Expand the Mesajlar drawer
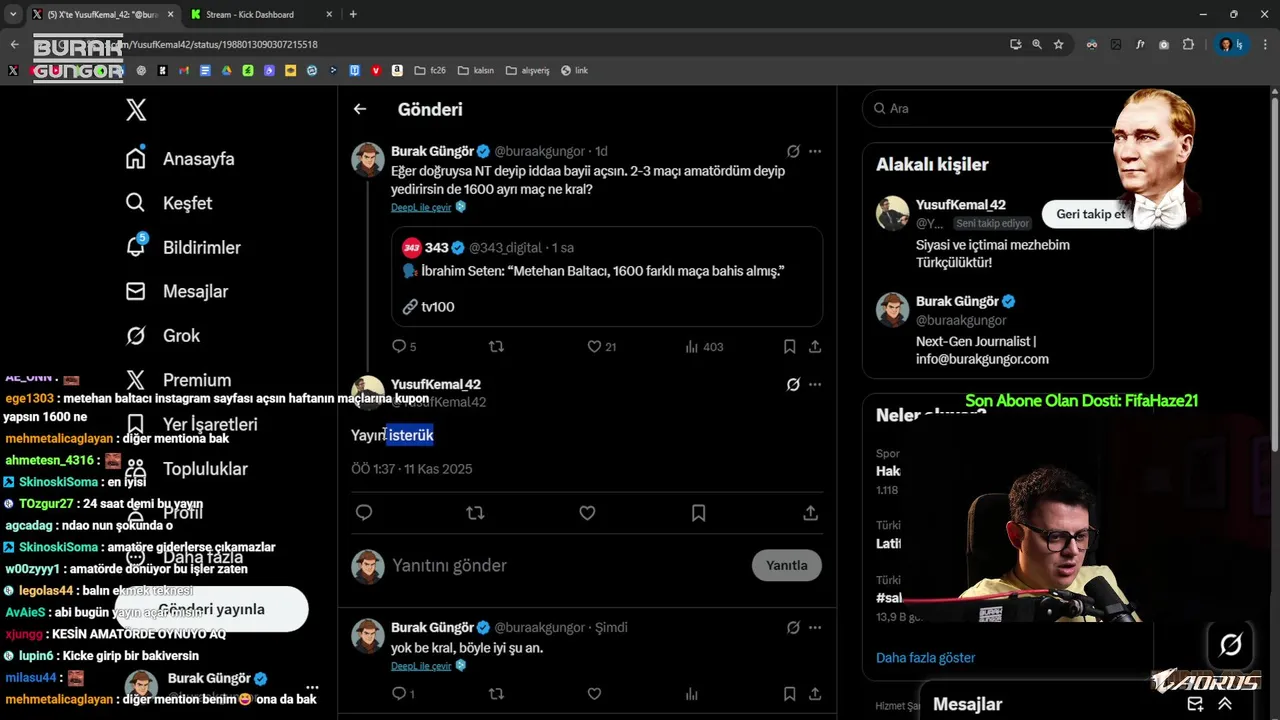 (1225, 704)
